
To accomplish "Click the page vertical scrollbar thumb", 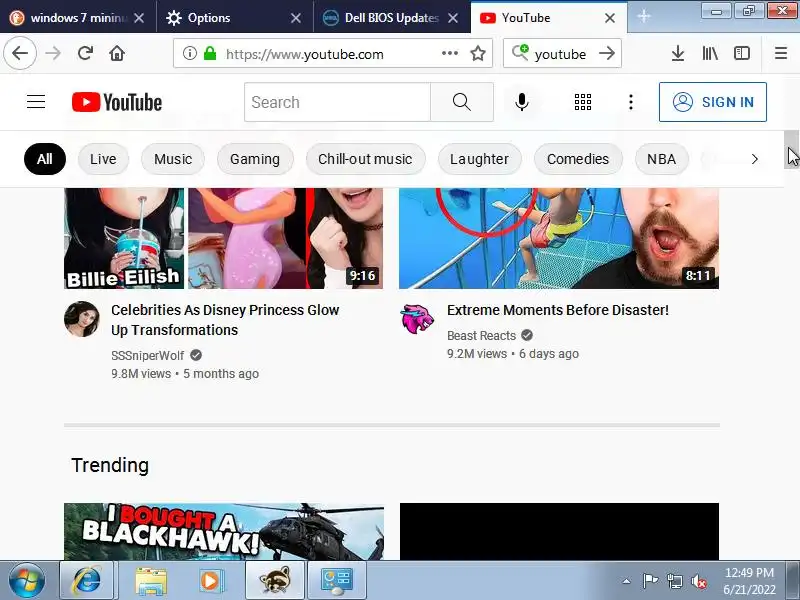I will (x=792, y=149).
